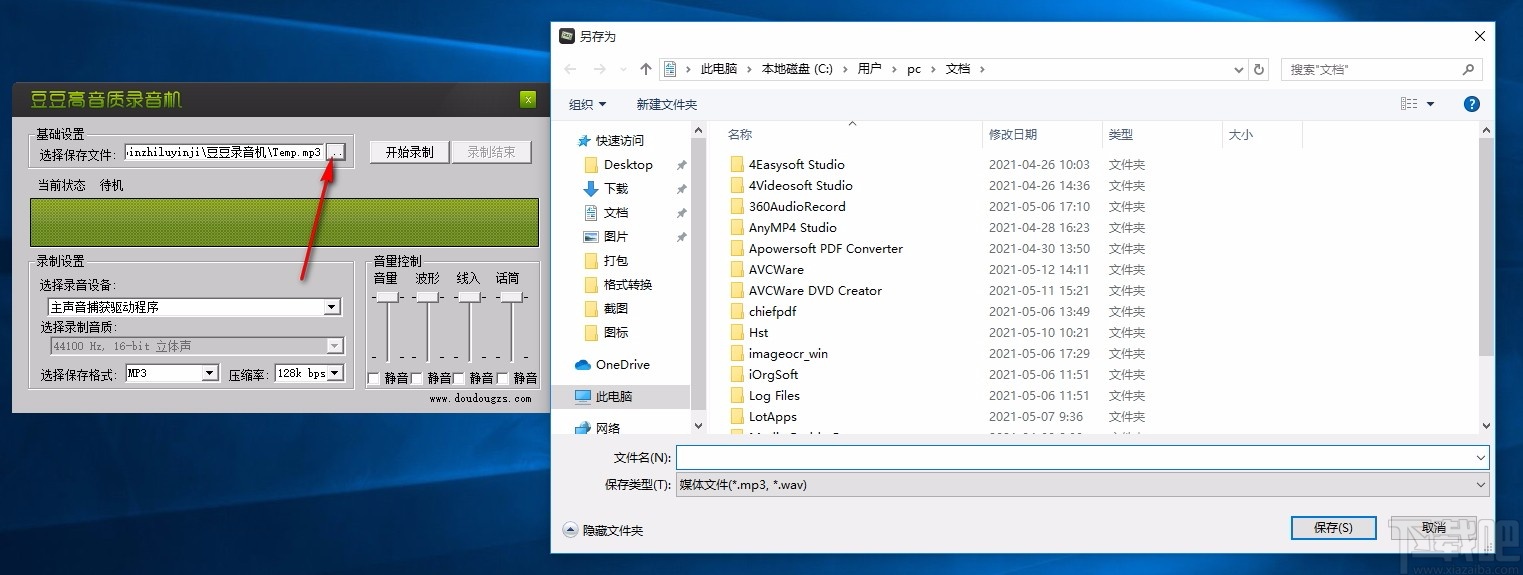1523x575 pixels.
Task: Select 文档 in navigation pane
Action: coord(616,212)
